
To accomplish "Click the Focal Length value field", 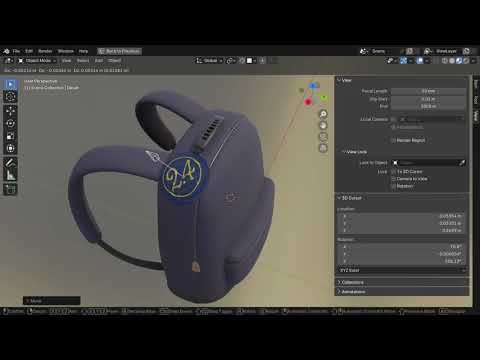I will (428, 91).
